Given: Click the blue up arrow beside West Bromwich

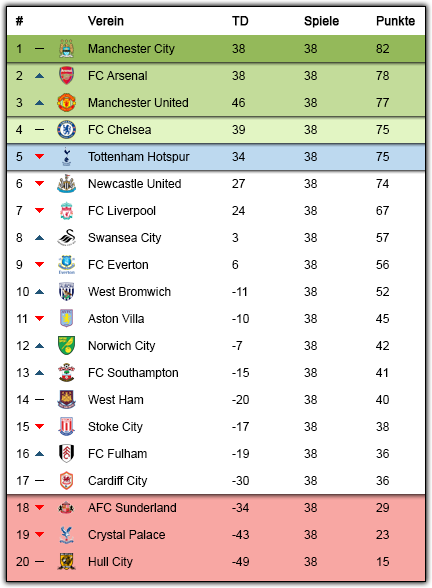Looking at the screenshot, I should pos(39,292).
